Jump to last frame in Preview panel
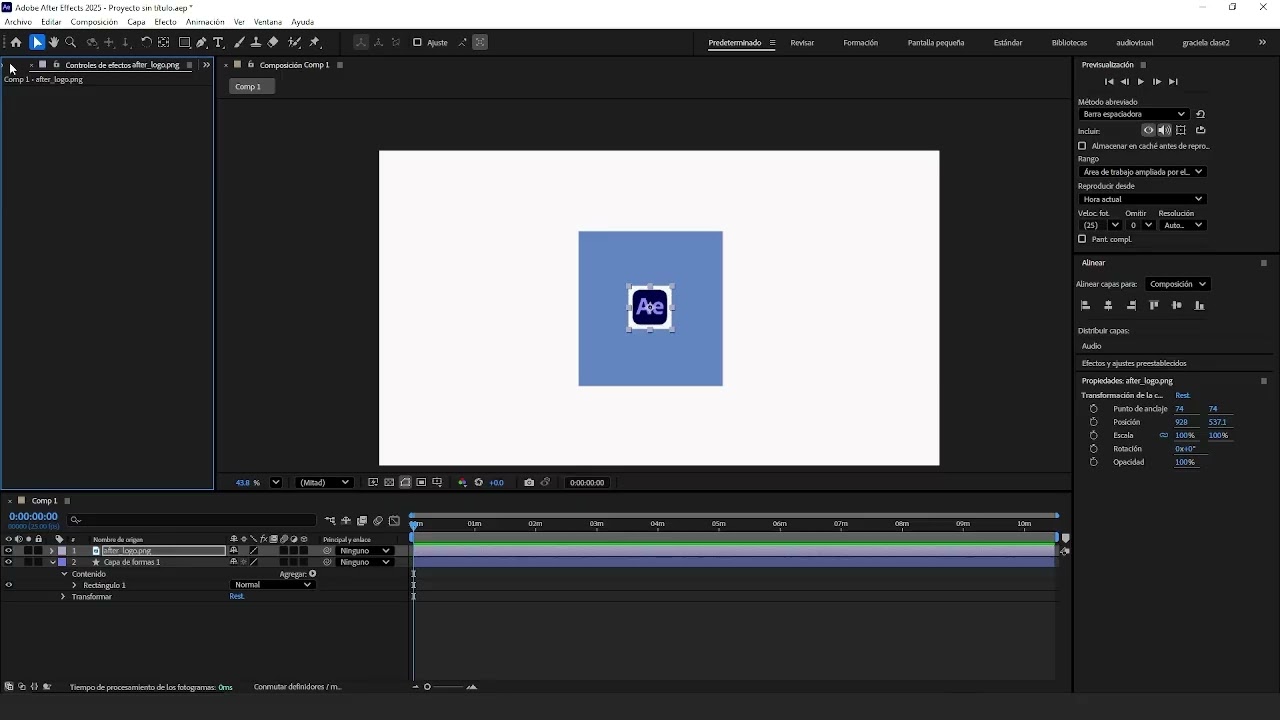Screen dimensions: 1280x720 pos(1173,82)
